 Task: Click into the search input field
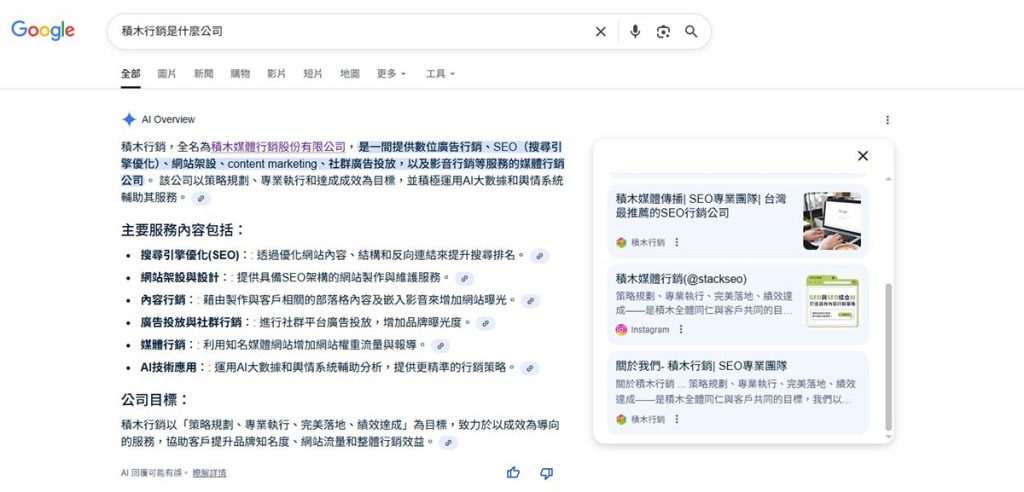(350, 32)
